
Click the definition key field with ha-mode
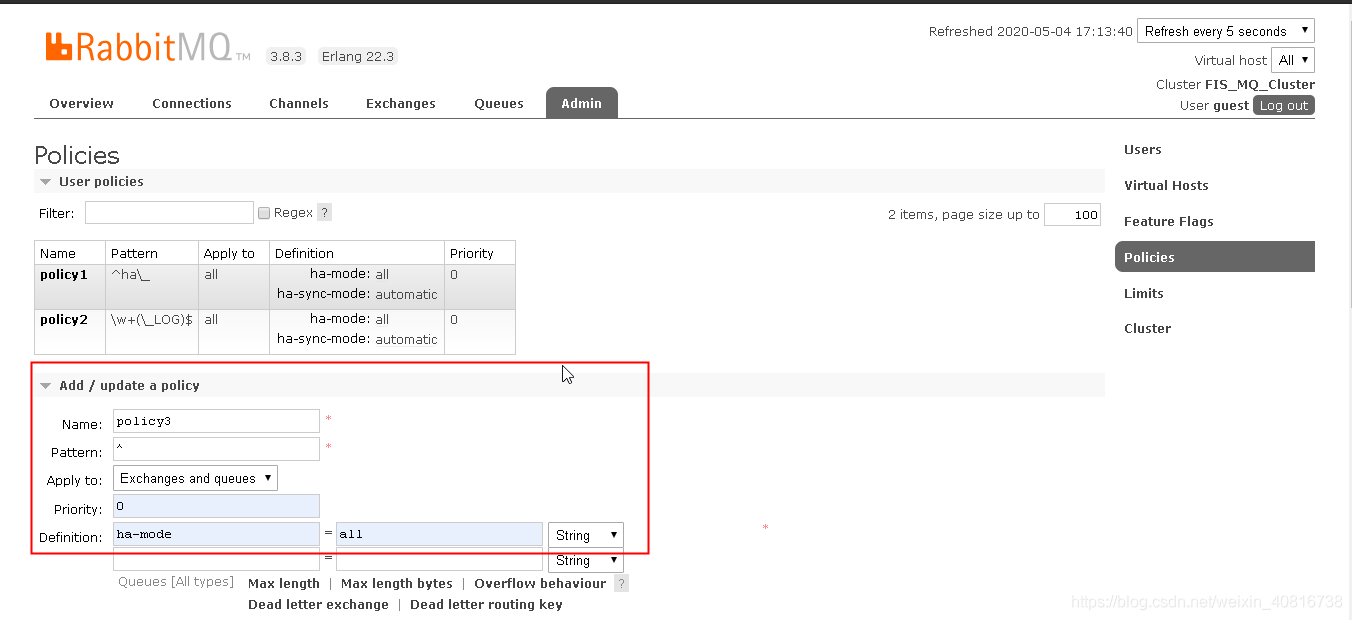[216, 534]
